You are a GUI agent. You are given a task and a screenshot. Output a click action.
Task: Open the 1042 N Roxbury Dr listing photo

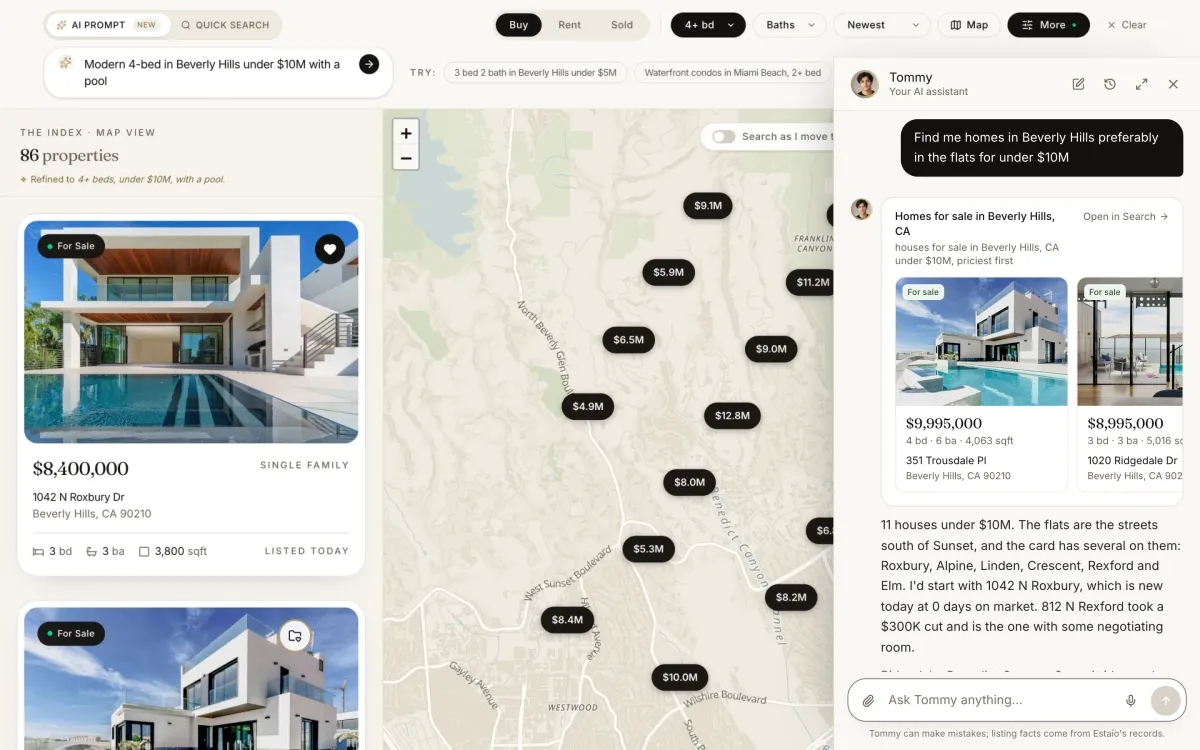click(191, 332)
